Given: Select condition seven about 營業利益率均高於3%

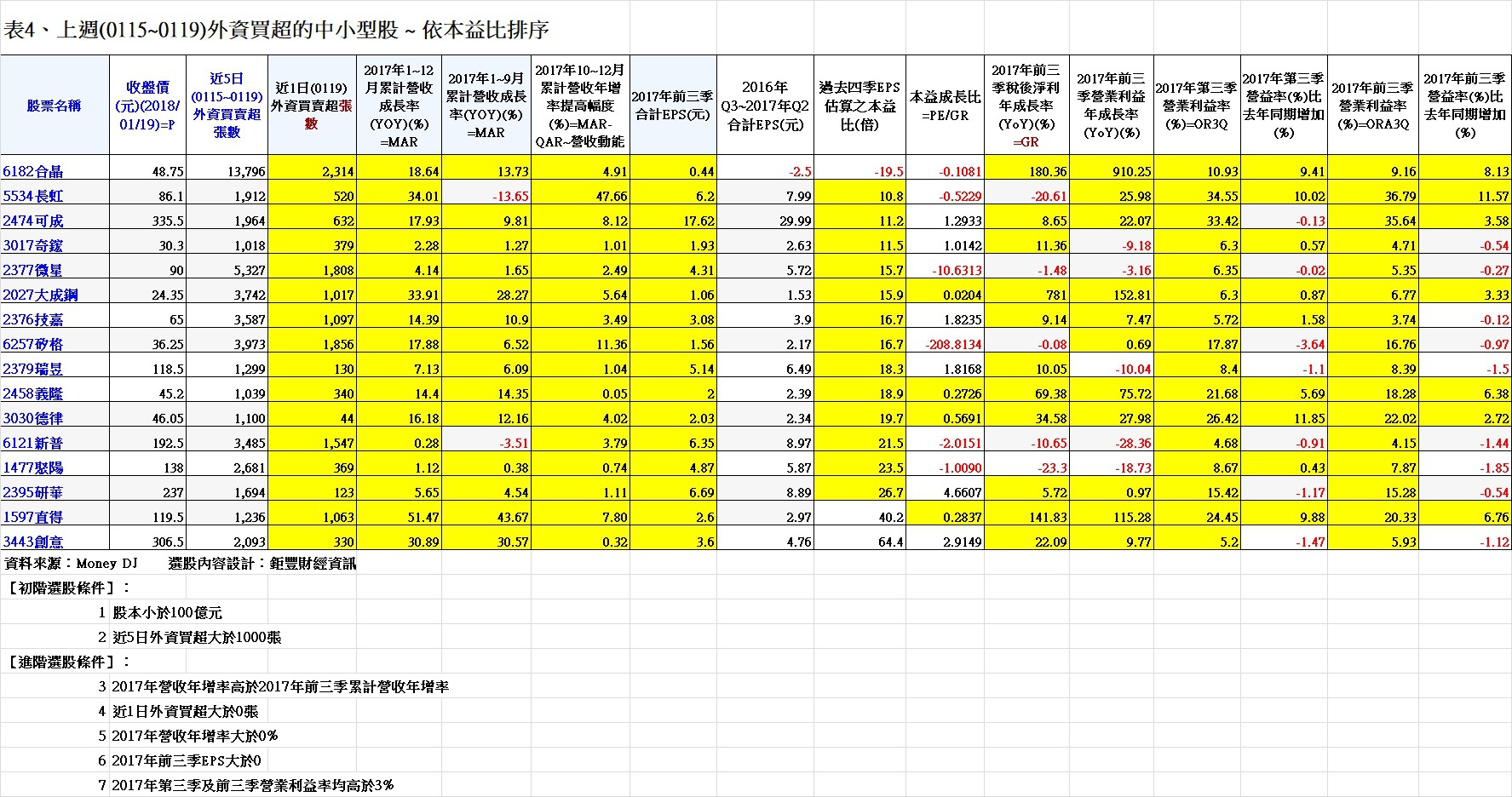Looking at the screenshot, I should point(253,785).
